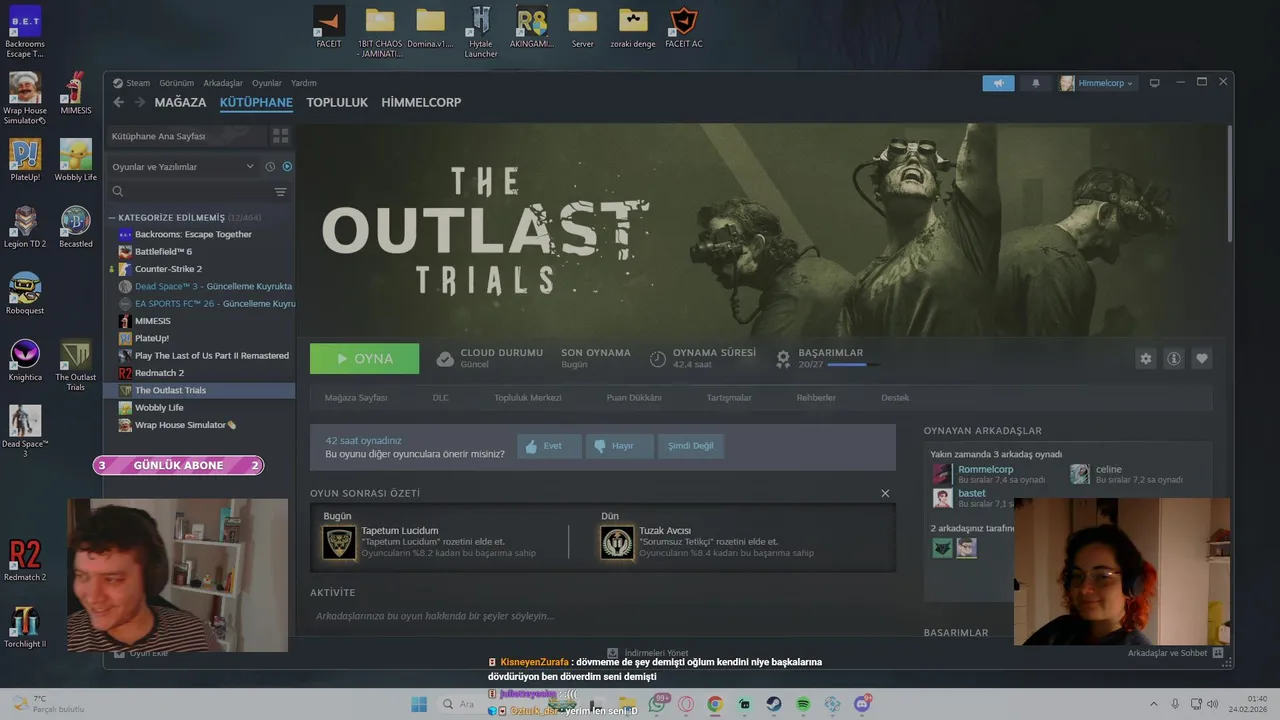
Task: Switch to KÜTÜPHANE tab
Action: (x=256, y=102)
